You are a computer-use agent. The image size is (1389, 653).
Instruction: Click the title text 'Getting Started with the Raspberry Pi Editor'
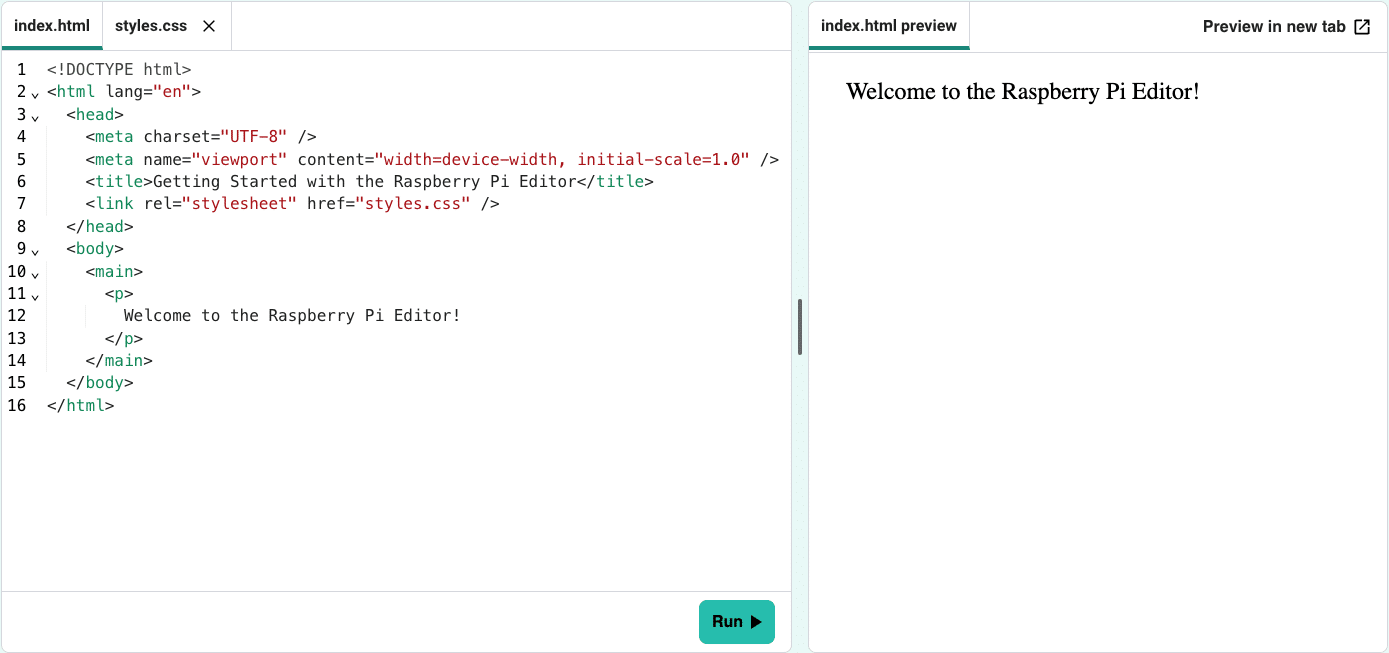point(365,182)
